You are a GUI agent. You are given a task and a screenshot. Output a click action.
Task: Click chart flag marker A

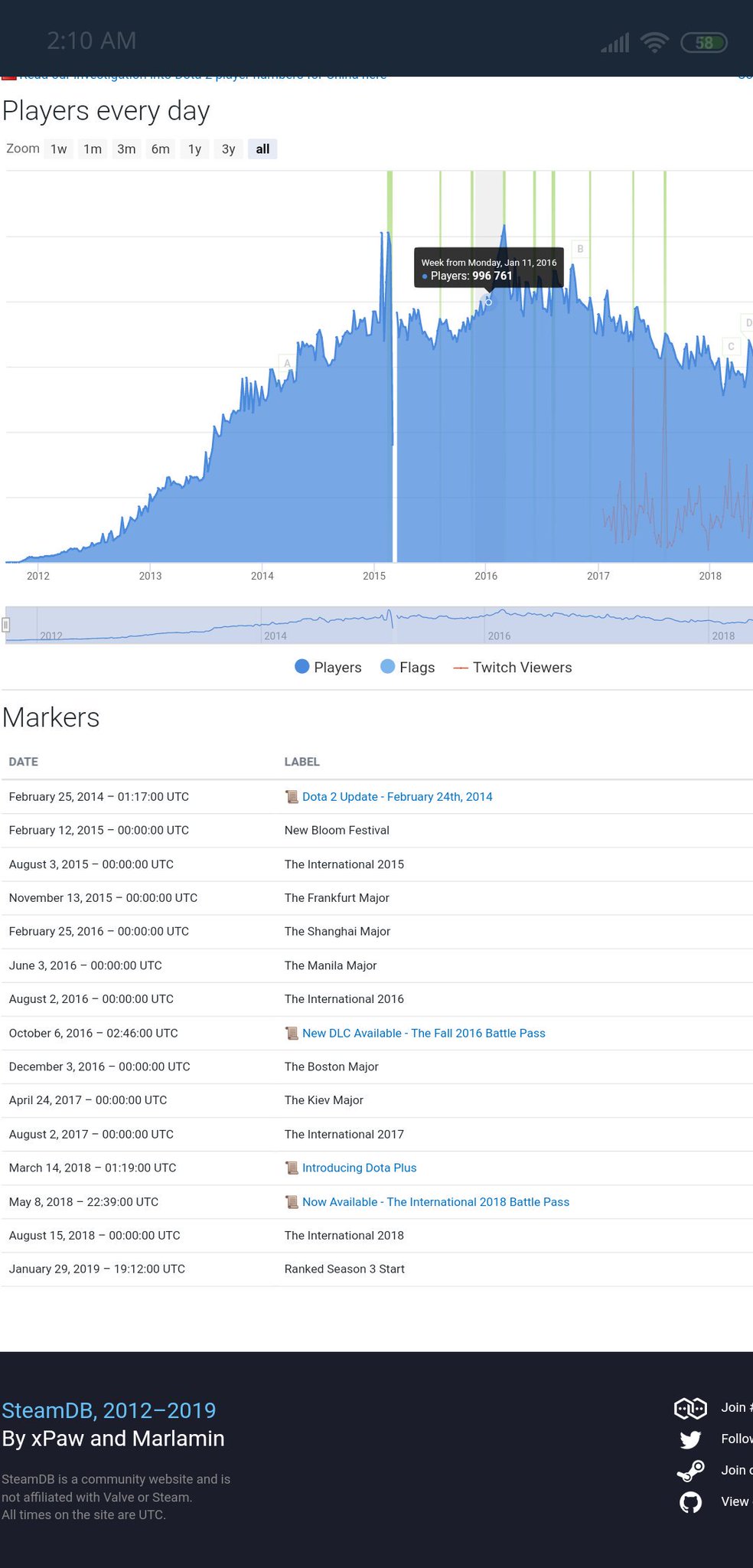point(287,363)
